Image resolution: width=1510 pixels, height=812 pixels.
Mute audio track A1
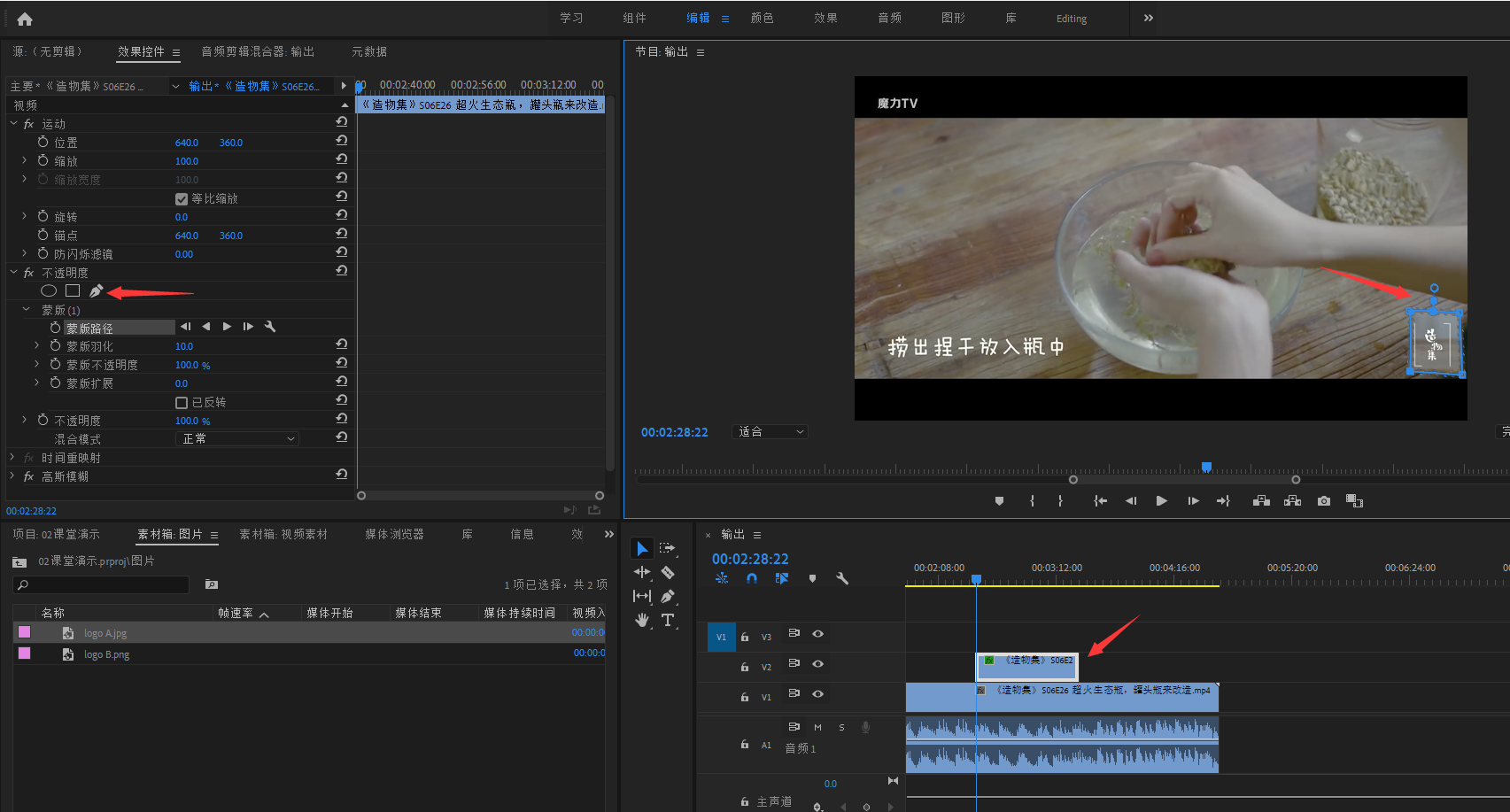pyautogui.click(x=817, y=727)
